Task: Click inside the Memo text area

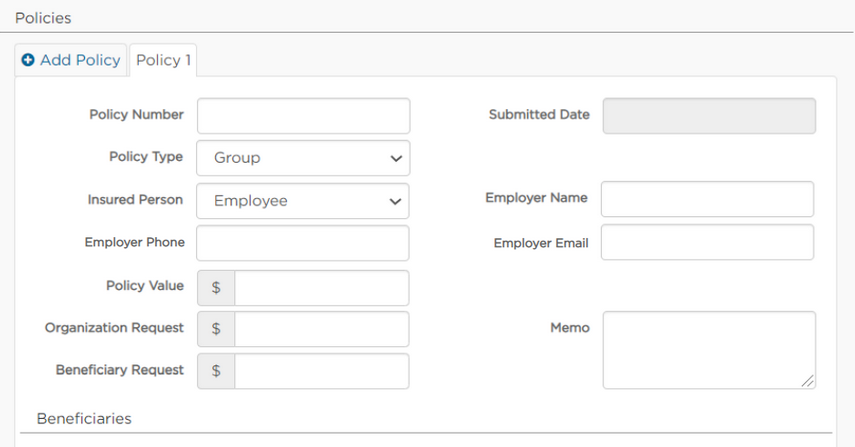Action: pyautogui.click(x=709, y=350)
